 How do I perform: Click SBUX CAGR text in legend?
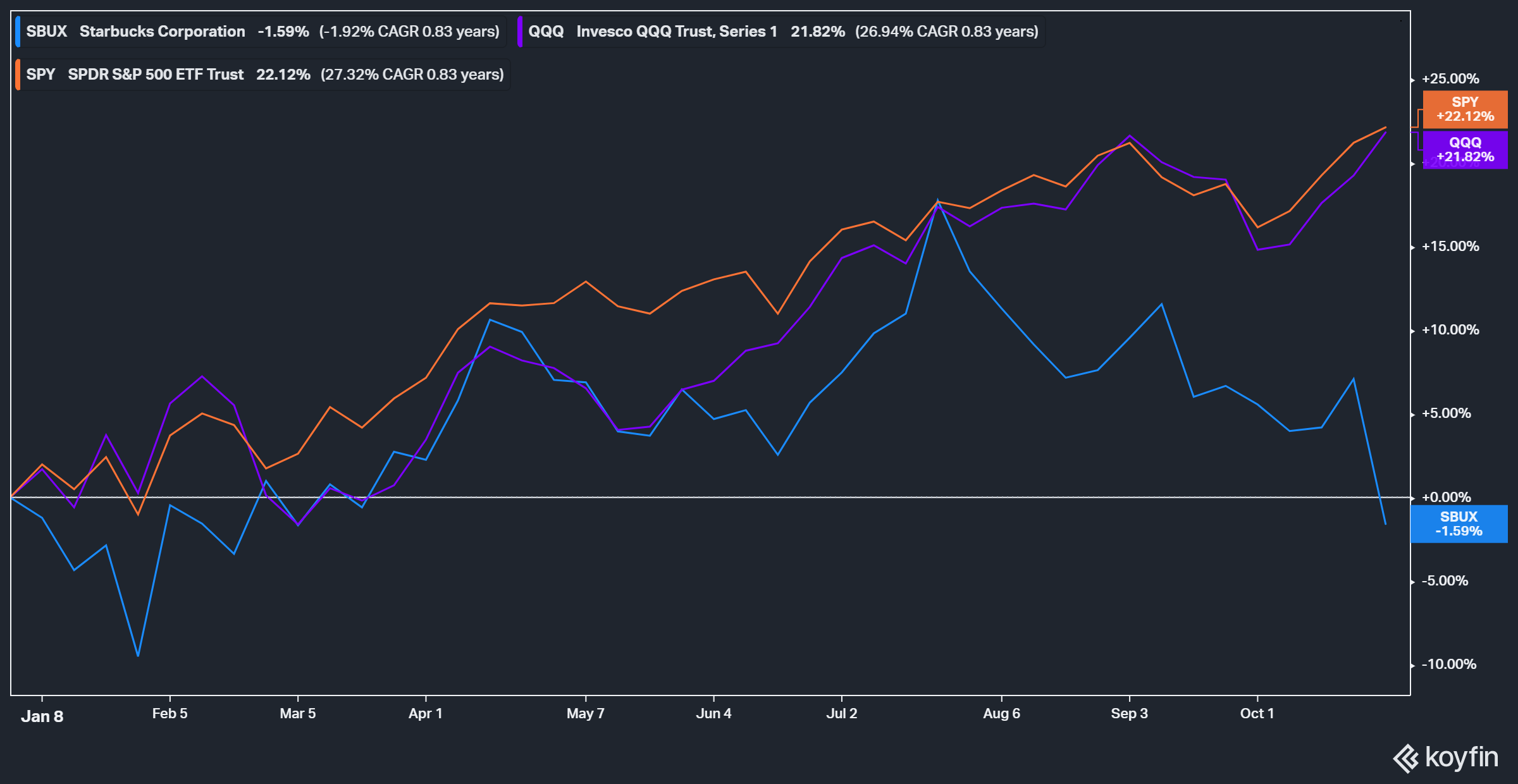(x=409, y=32)
